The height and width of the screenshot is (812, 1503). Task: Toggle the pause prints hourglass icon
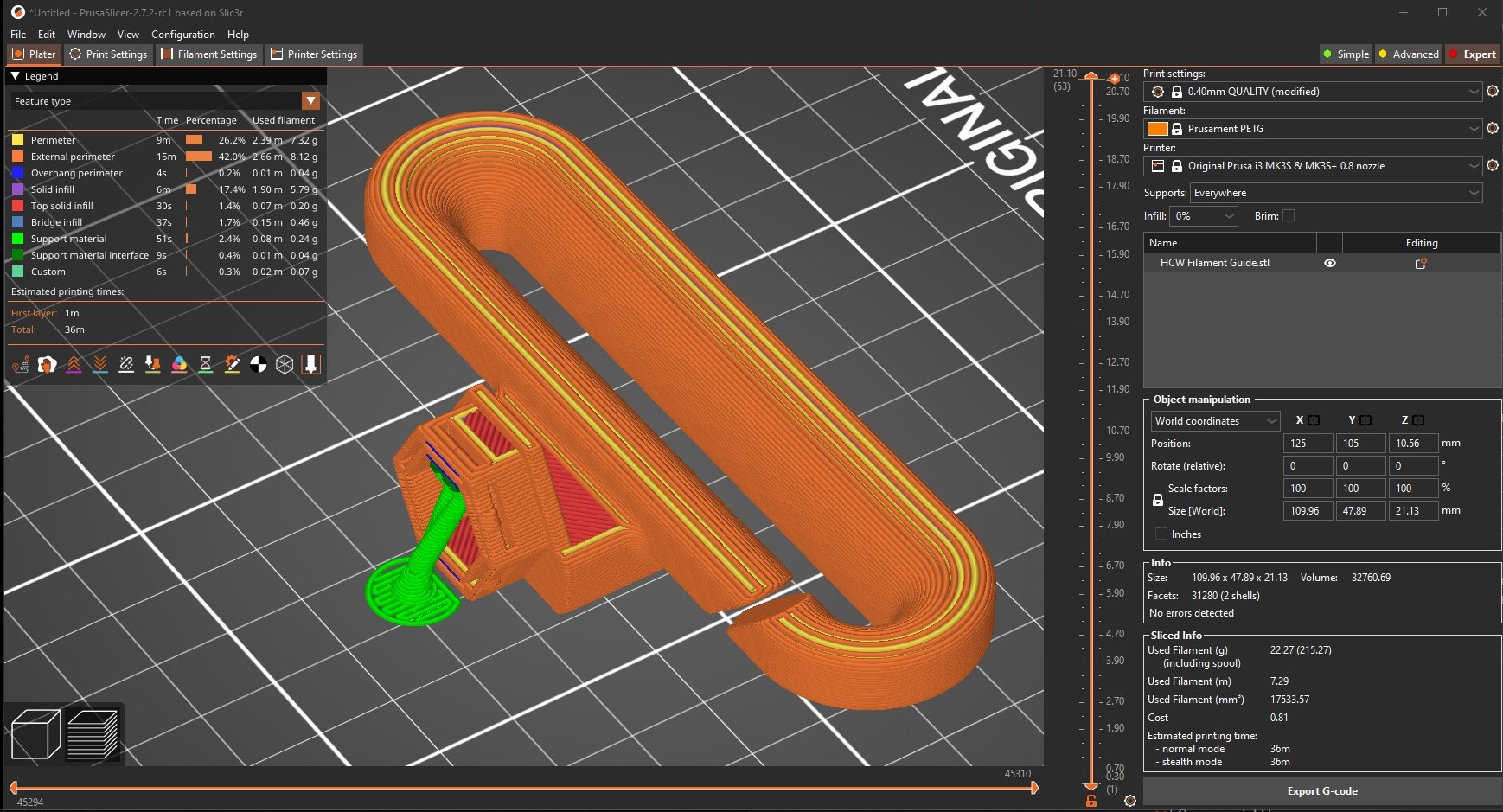tap(205, 364)
